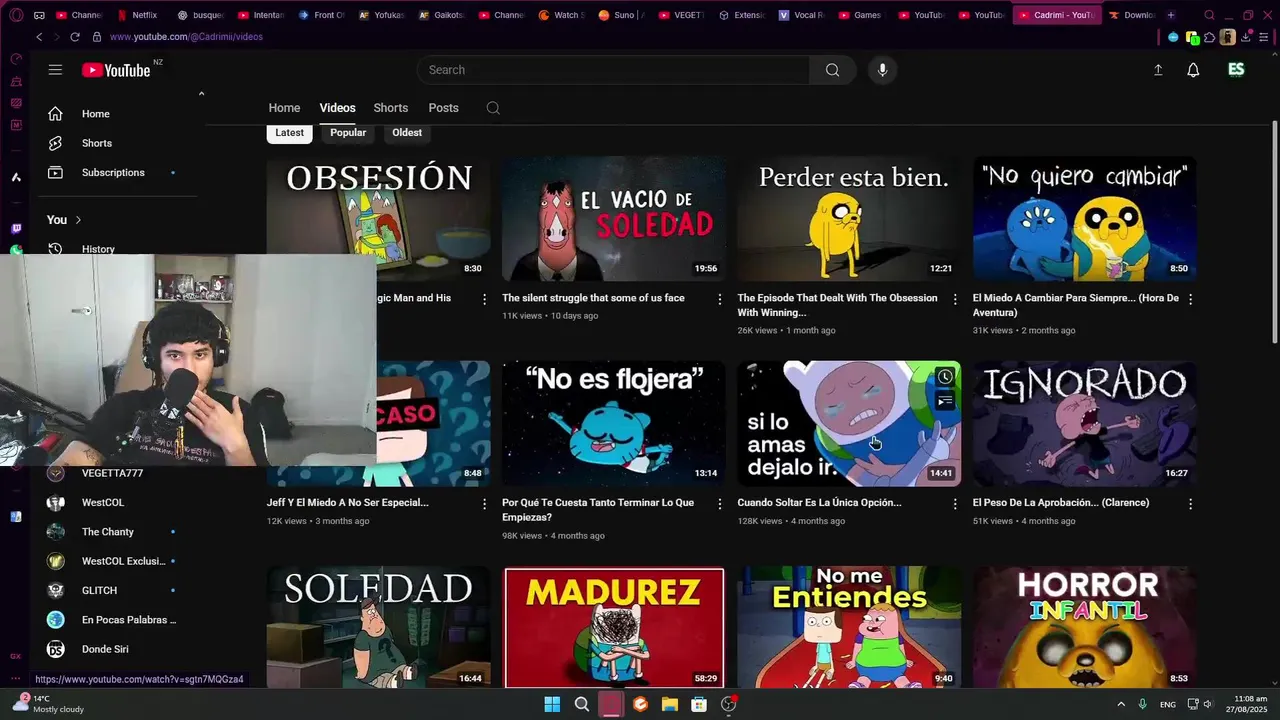Click the microphone tray icon
Image resolution: width=1280 pixels, height=720 pixels.
(1142, 704)
